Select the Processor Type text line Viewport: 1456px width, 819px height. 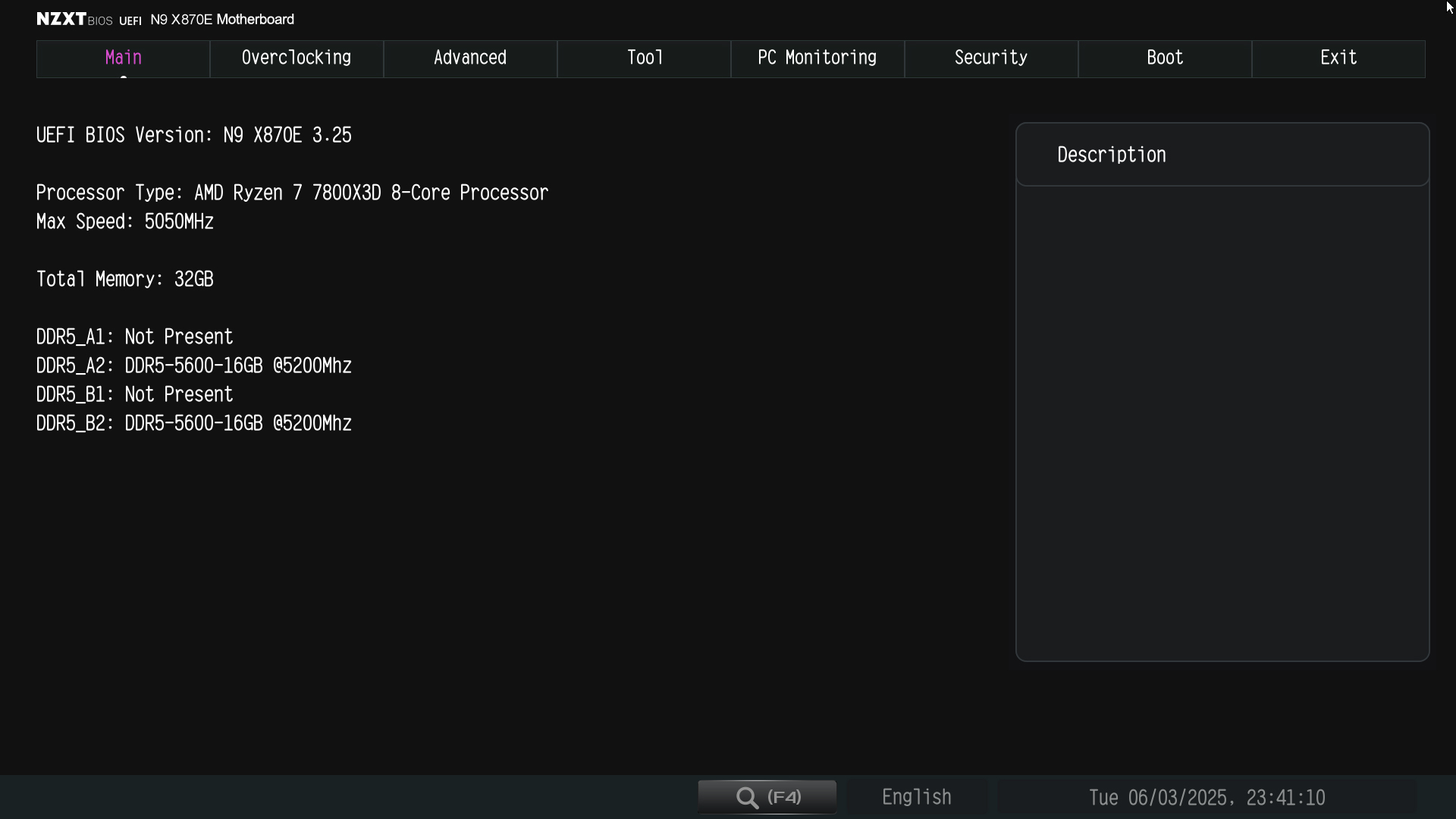[292, 193]
